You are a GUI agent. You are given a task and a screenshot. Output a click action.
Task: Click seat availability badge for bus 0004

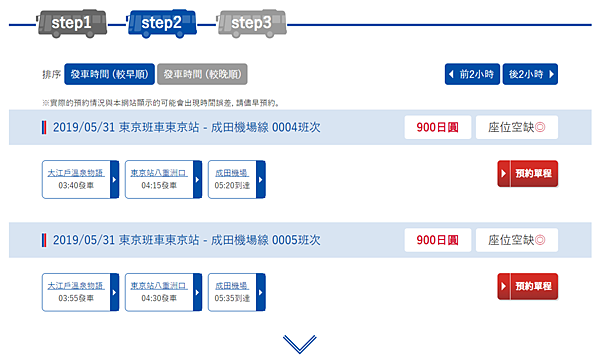(517, 127)
